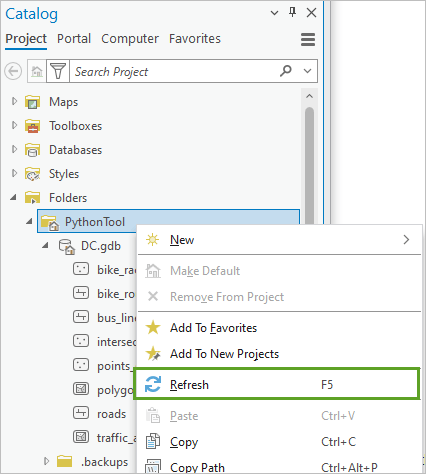Click the home icon beside search
This screenshot has width=426, height=474.
[x=37, y=71]
